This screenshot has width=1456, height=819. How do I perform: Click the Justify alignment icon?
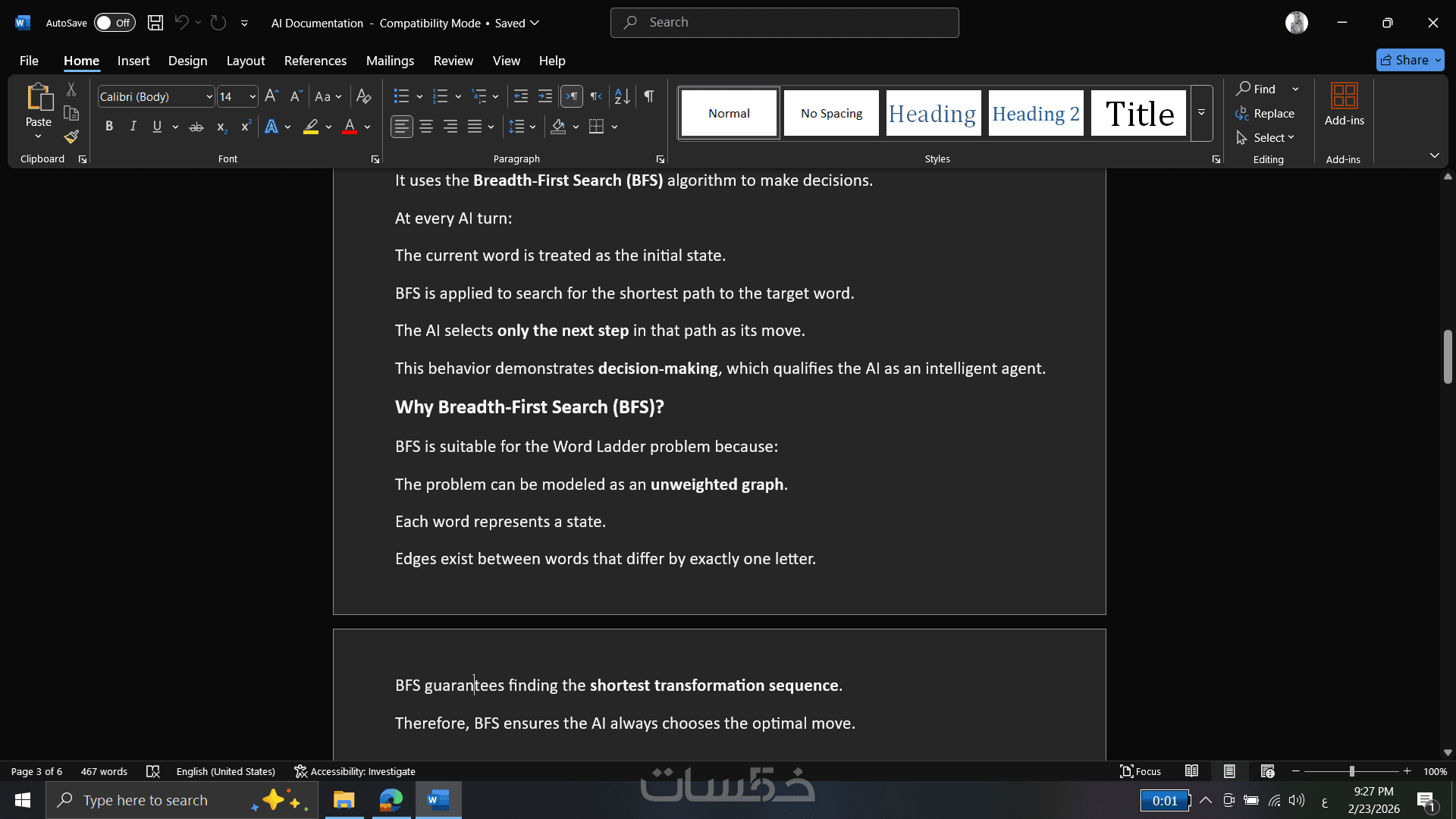(x=475, y=127)
